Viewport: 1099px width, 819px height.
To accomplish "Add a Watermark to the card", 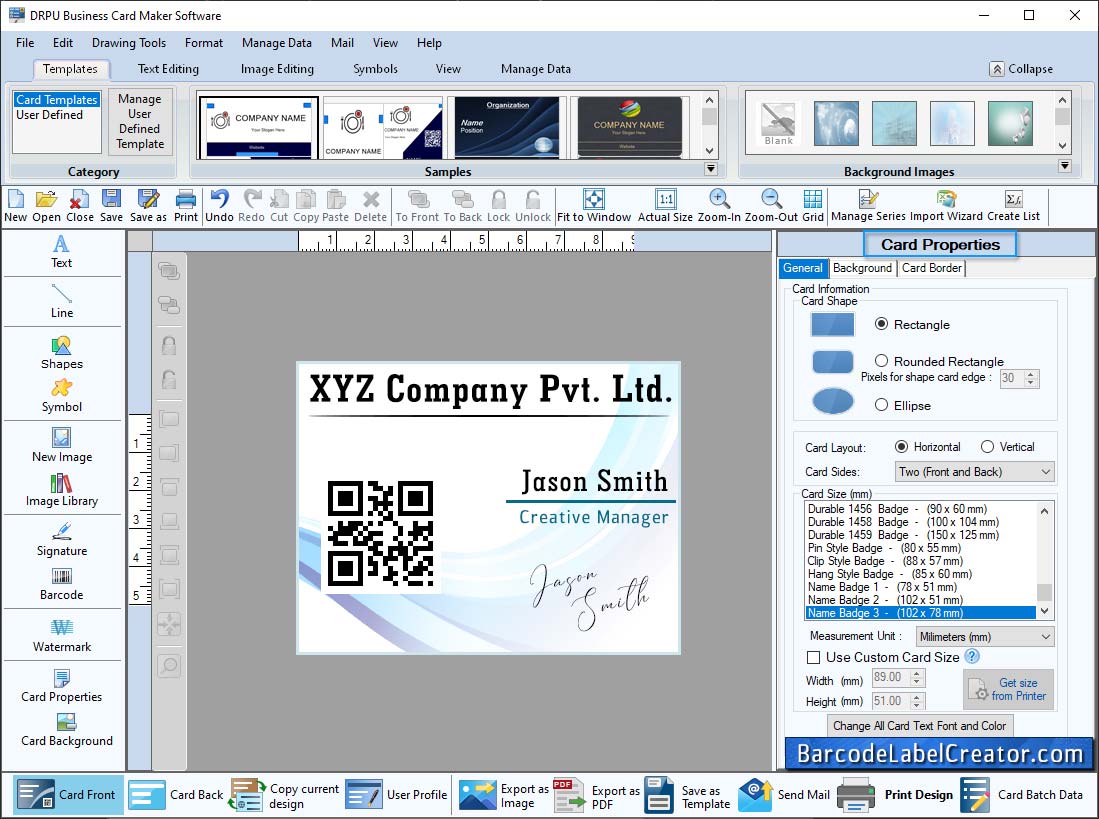I will [x=62, y=635].
